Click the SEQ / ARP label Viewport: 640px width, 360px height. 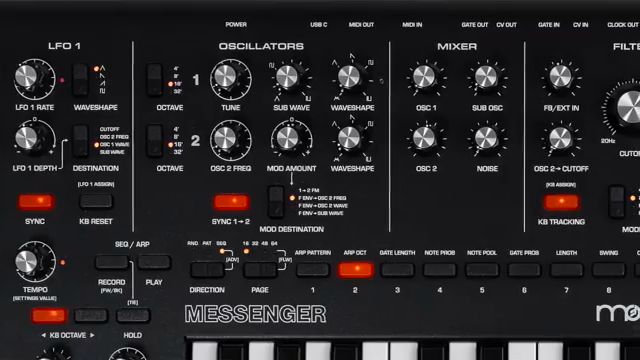click(132, 244)
